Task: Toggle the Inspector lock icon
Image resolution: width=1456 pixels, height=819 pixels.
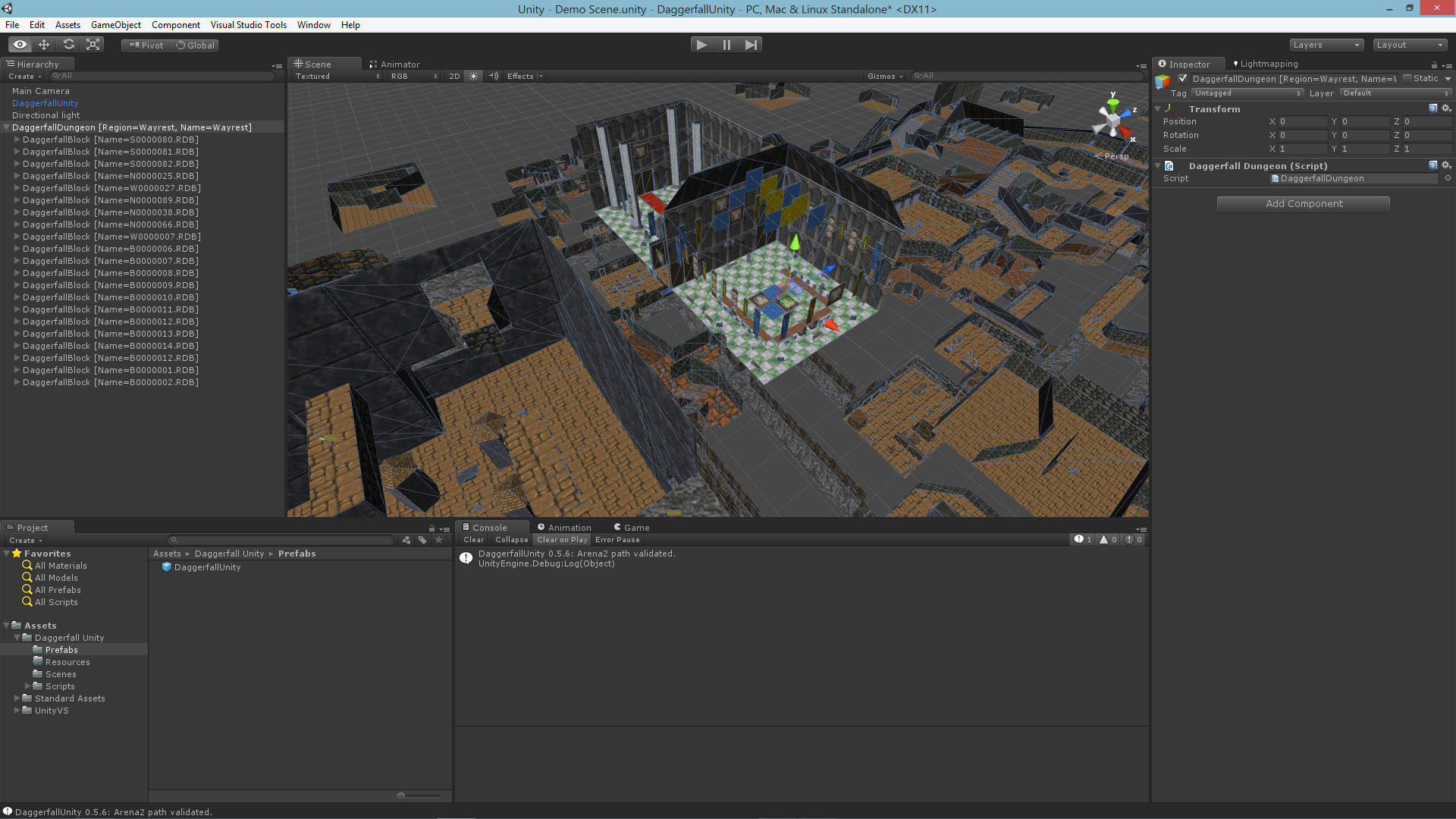Action: coord(1434,65)
